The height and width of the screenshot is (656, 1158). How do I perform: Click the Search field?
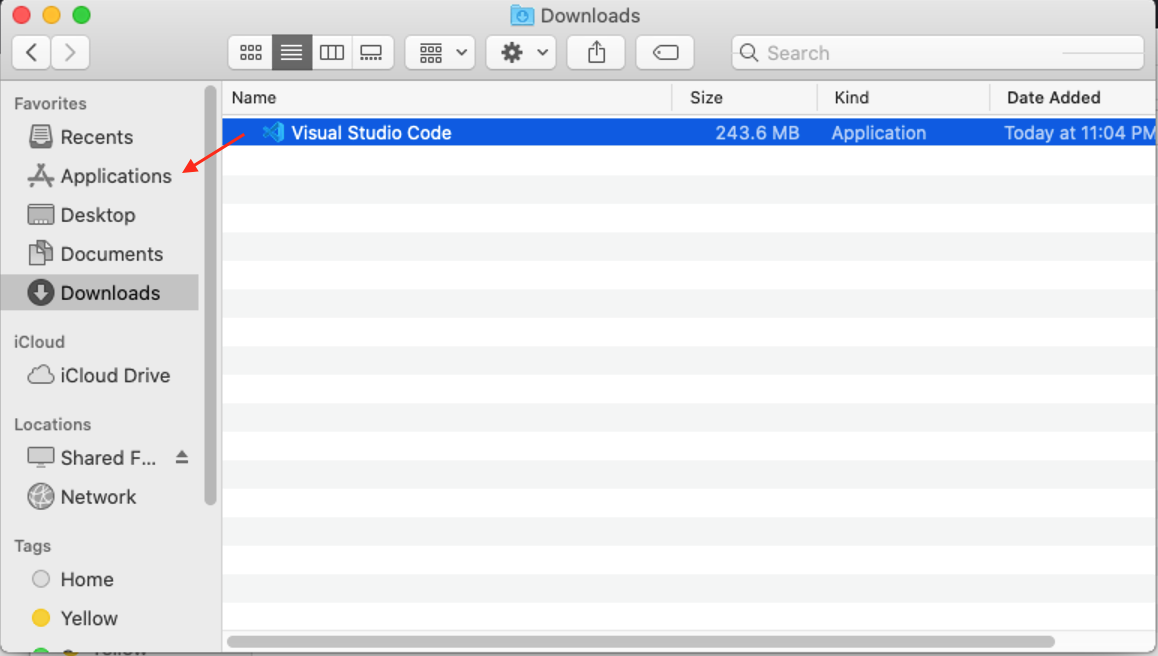938,52
